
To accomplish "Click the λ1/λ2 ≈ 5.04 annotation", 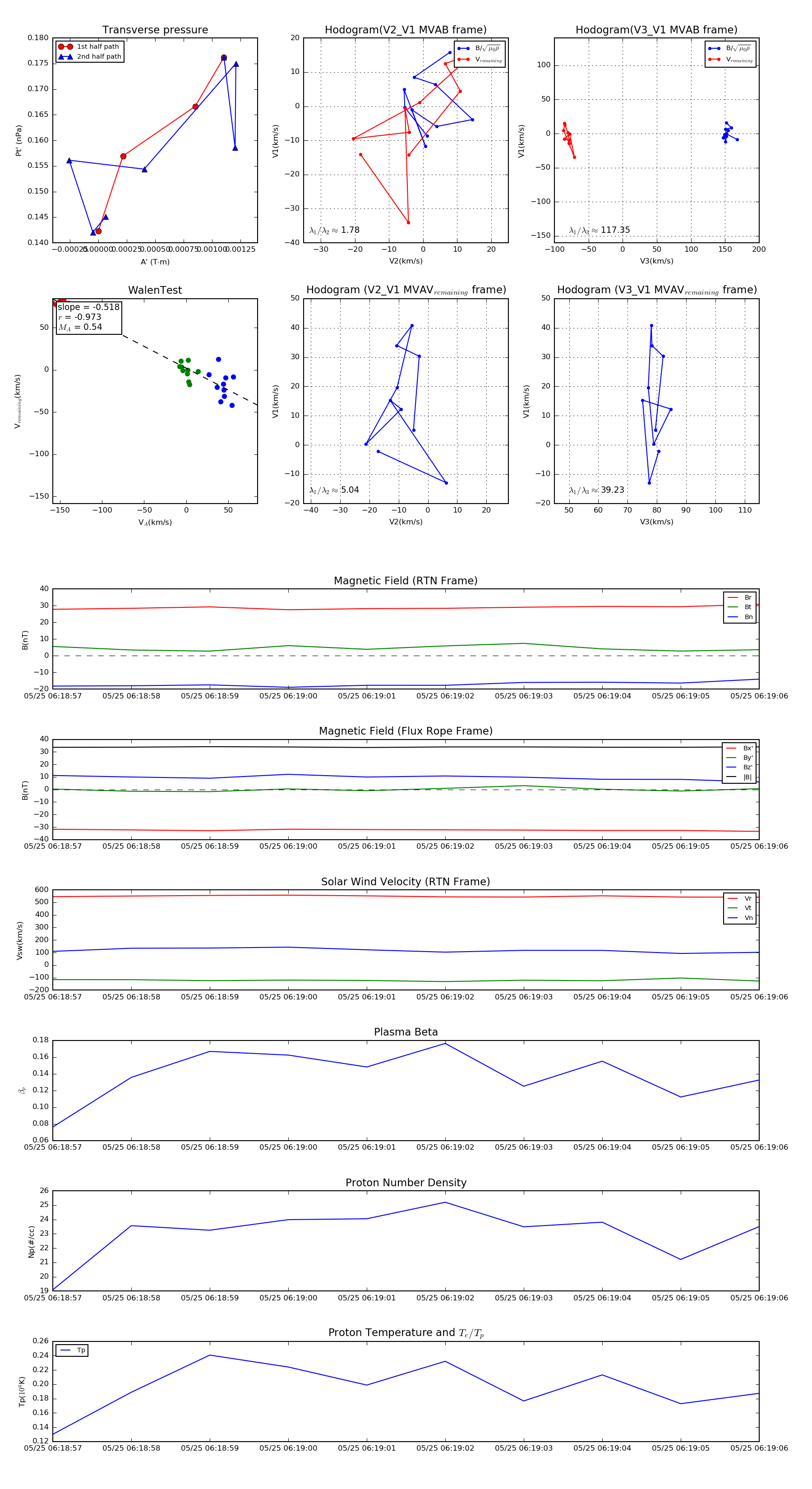I will coord(333,490).
